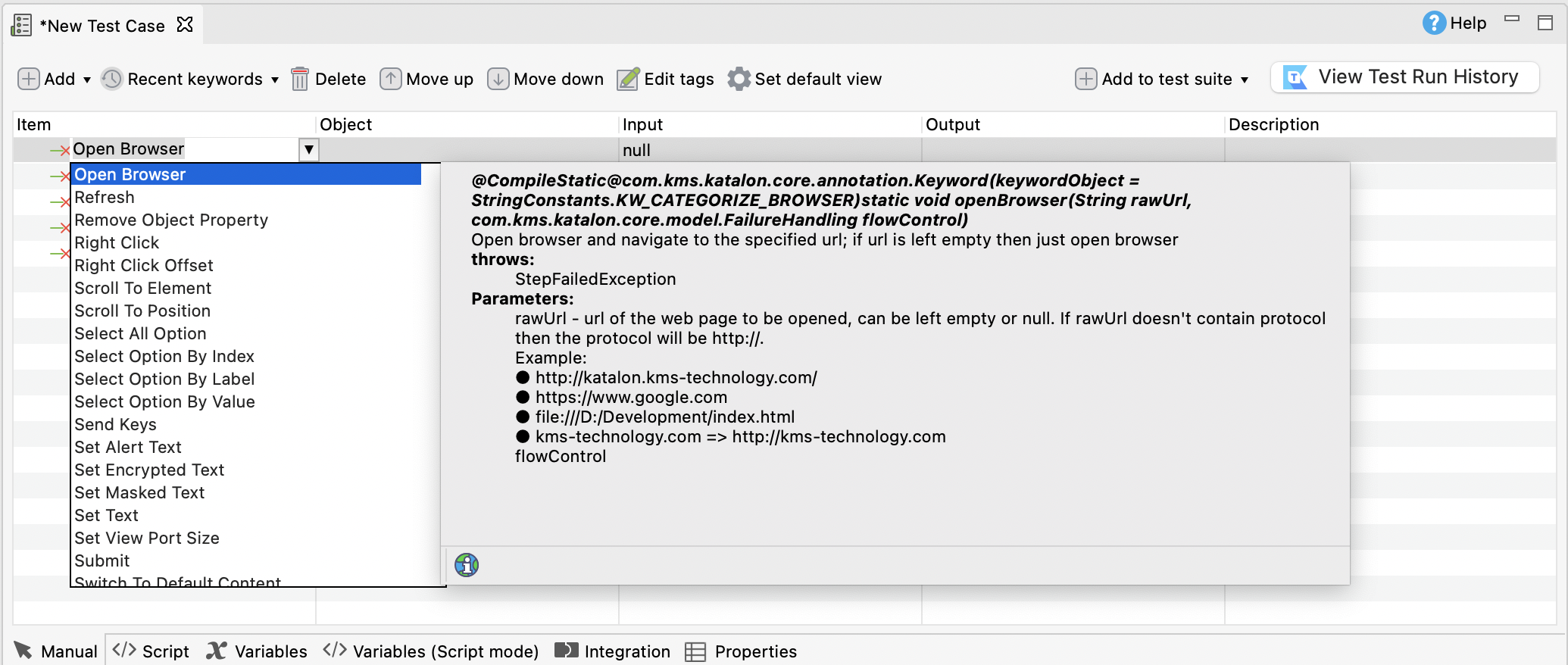Click the Delete trash can icon
The height and width of the screenshot is (665, 1568).
point(300,79)
